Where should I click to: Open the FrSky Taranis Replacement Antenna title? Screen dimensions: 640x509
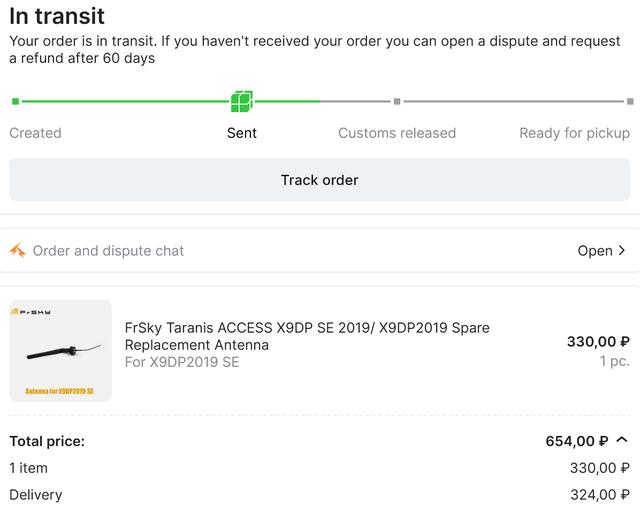coord(307,336)
